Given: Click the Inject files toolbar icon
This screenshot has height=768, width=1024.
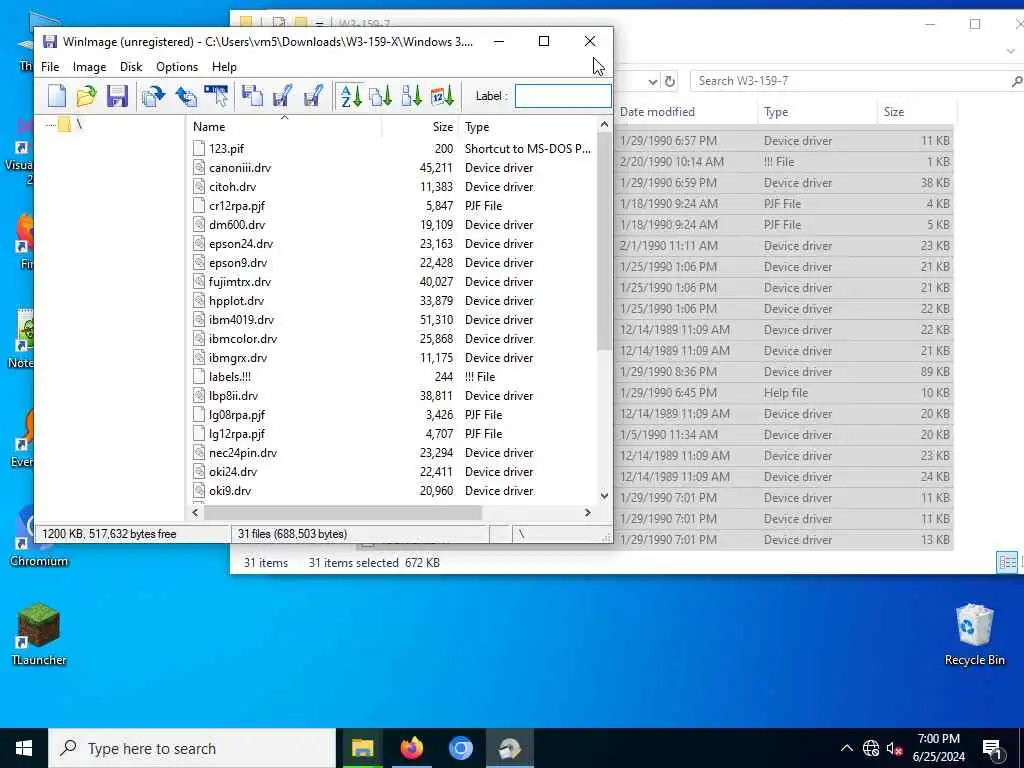Looking at the screenshot, I should click(x=153, y=96).
